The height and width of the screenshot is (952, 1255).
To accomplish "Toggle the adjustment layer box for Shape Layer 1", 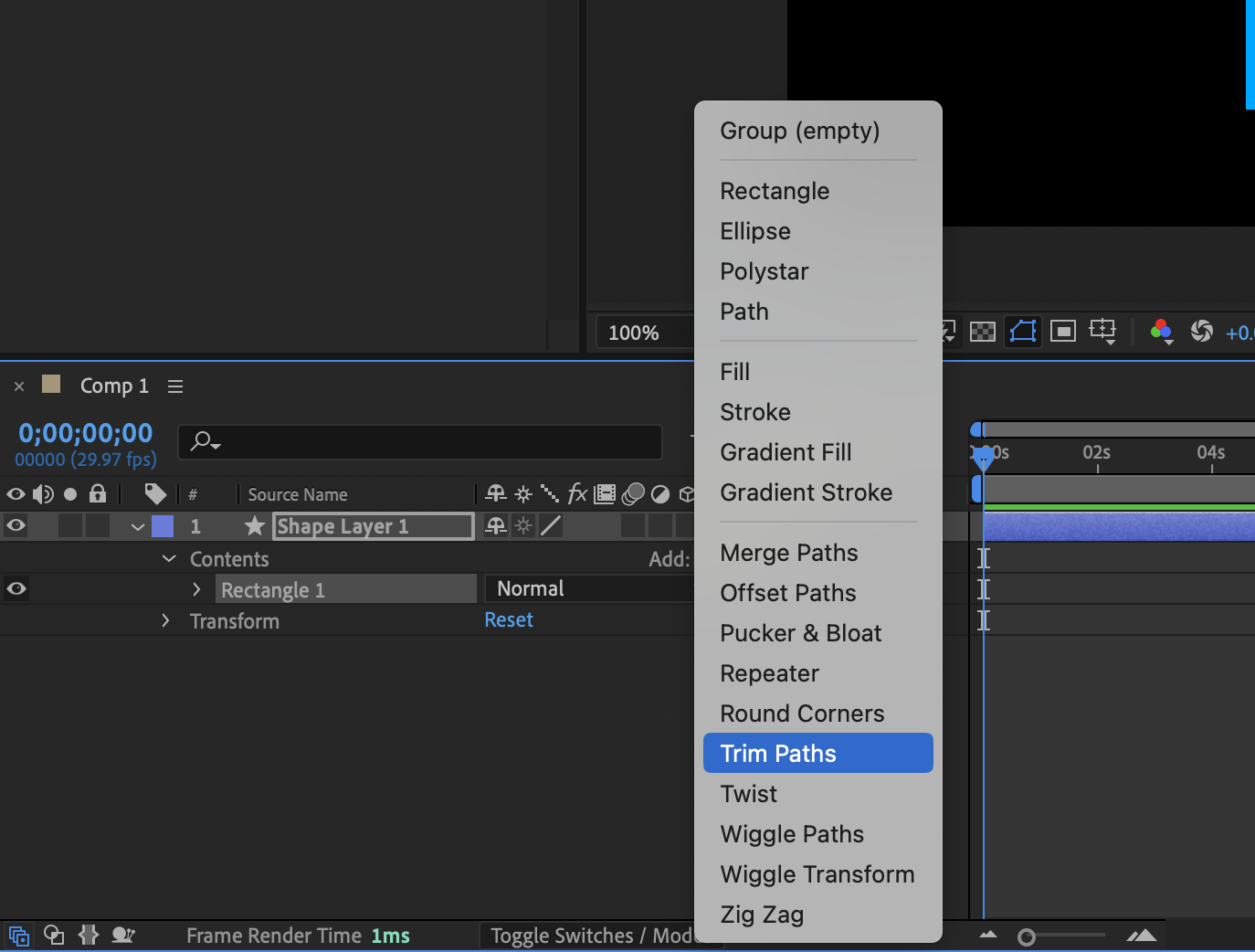I will (660, 525).
